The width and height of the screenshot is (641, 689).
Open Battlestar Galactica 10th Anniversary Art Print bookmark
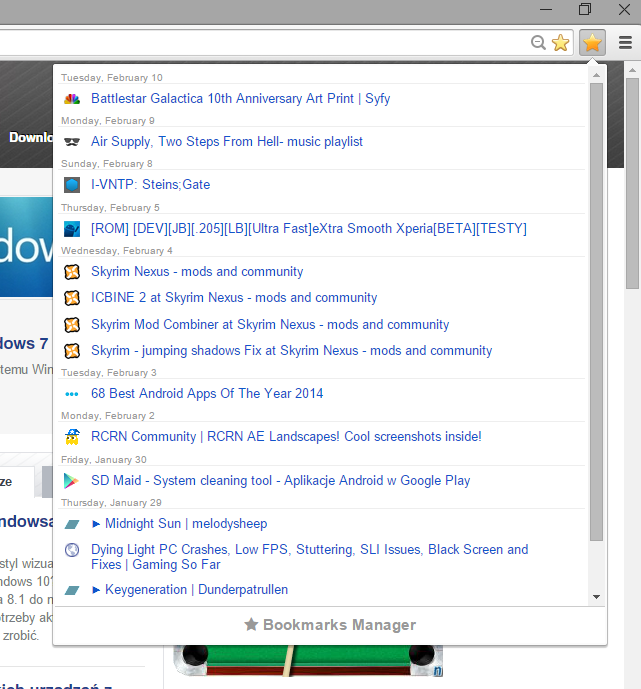(240, 98)
